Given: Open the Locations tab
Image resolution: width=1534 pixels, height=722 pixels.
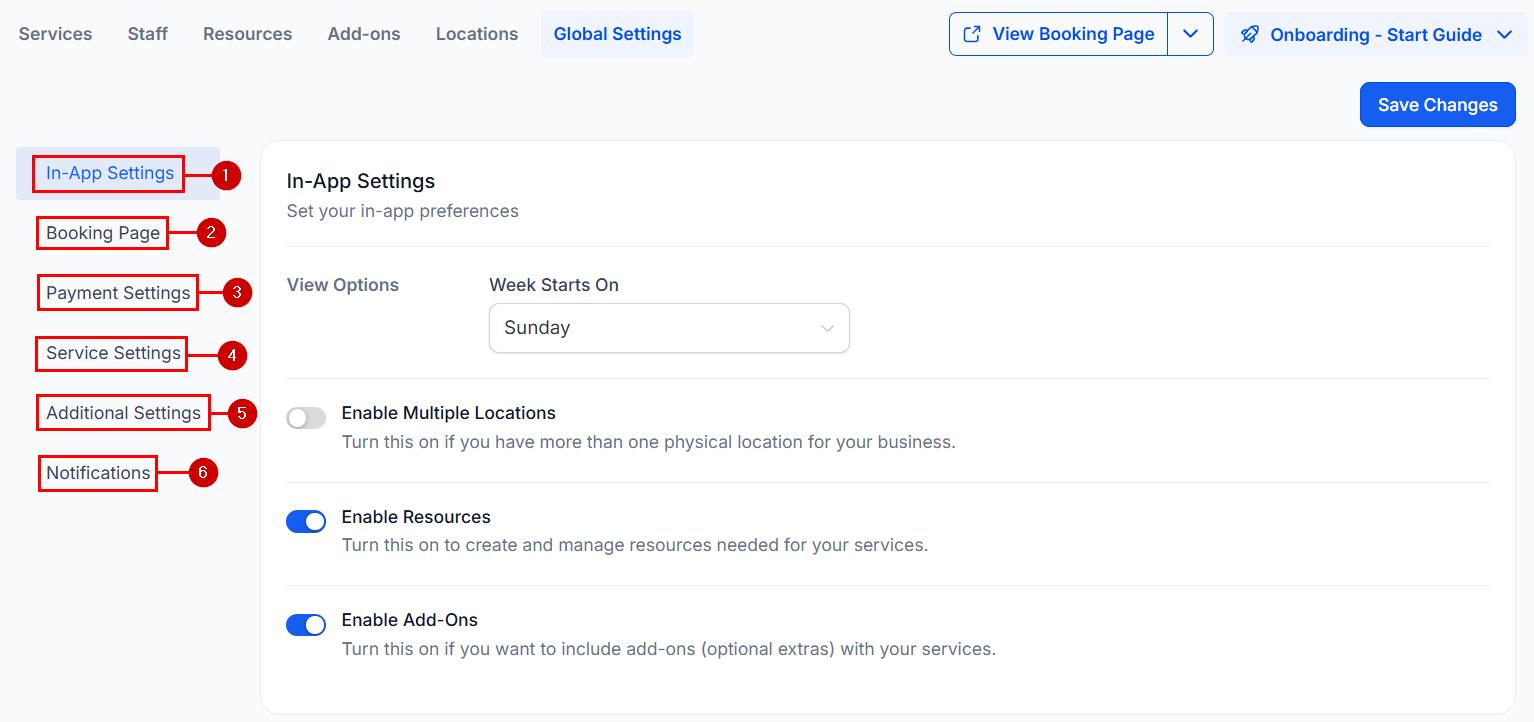Looking at the screenshot, I should point(476,33).
